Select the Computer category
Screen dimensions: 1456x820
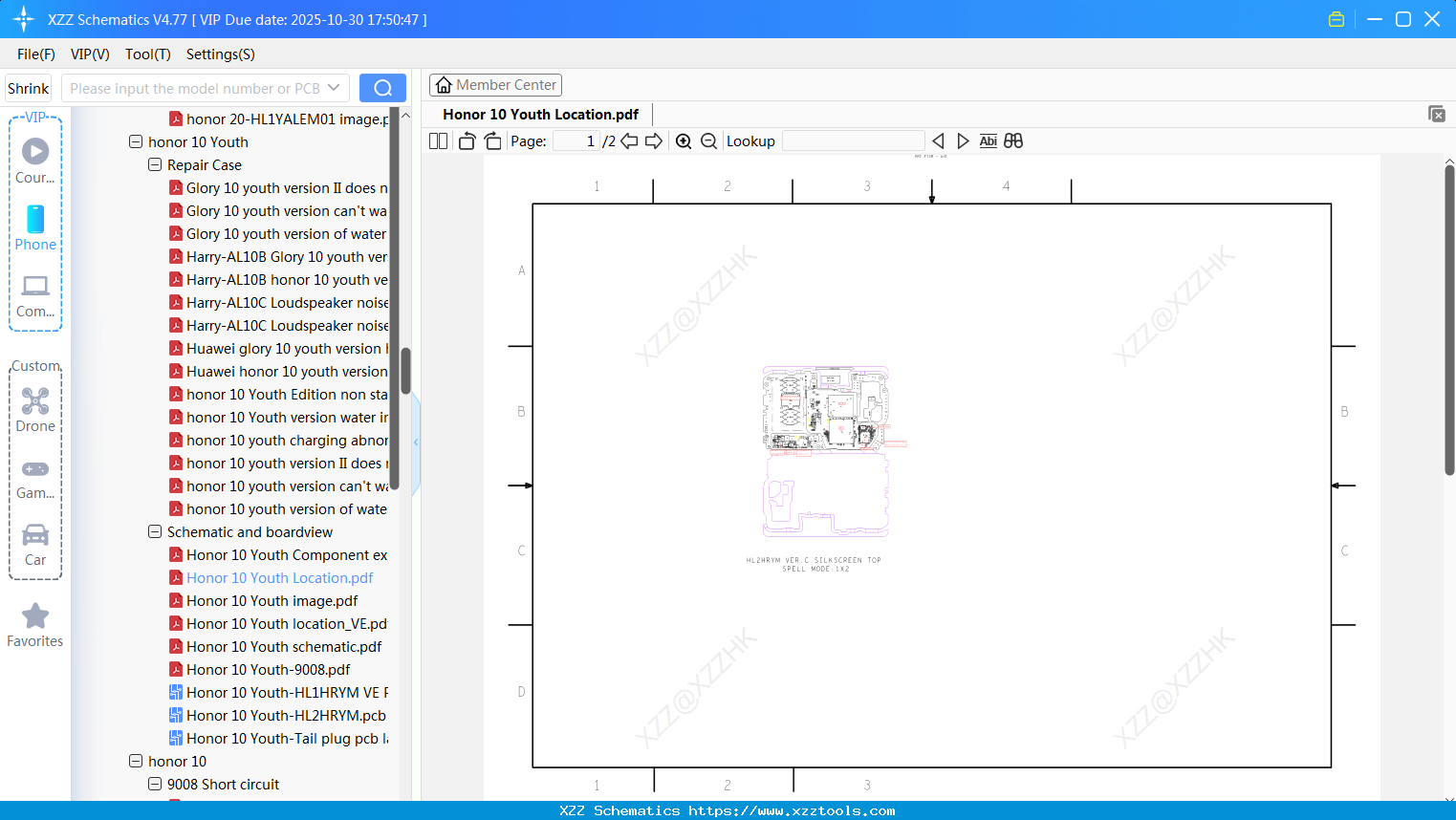click(35, 295)
